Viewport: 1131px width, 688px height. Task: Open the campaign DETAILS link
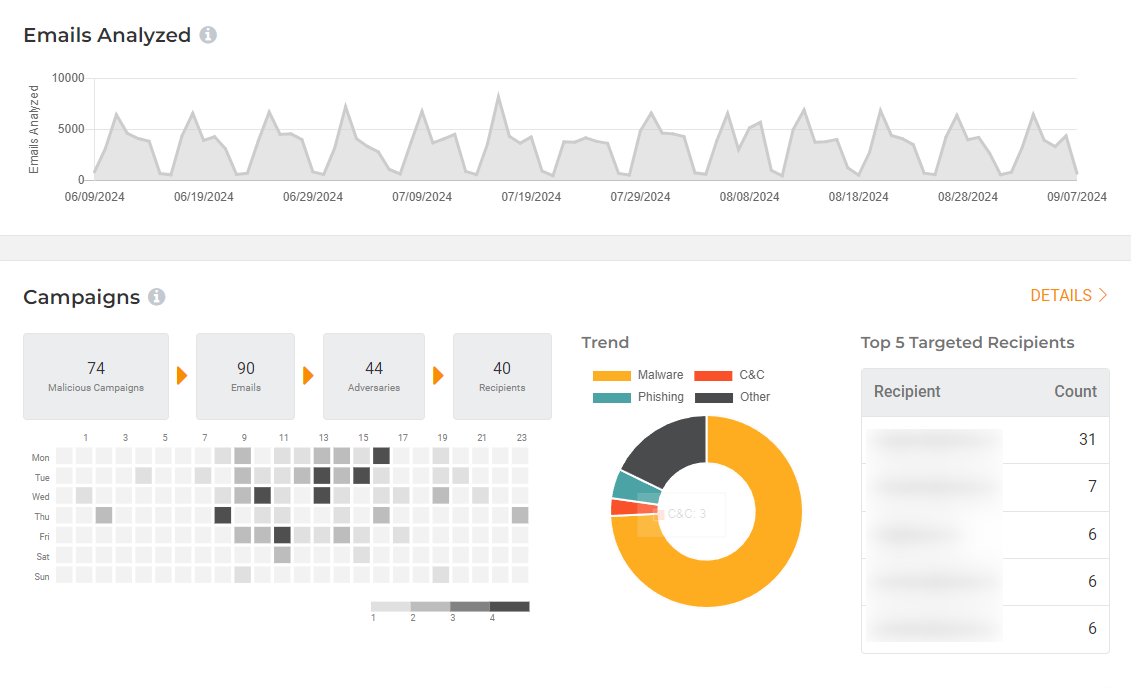(x=1068, y=296)
